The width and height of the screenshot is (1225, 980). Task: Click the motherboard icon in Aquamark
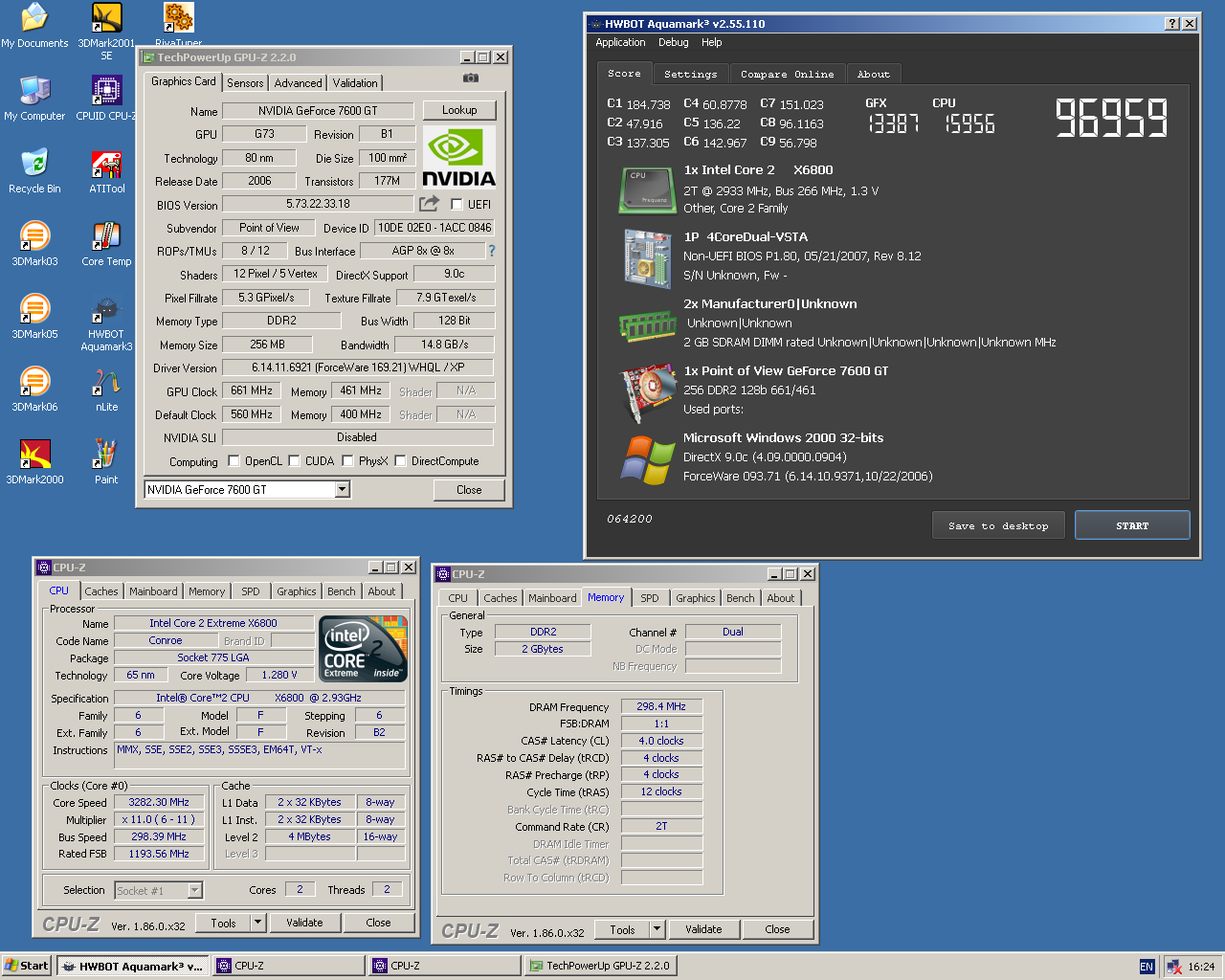coord(647,258)
